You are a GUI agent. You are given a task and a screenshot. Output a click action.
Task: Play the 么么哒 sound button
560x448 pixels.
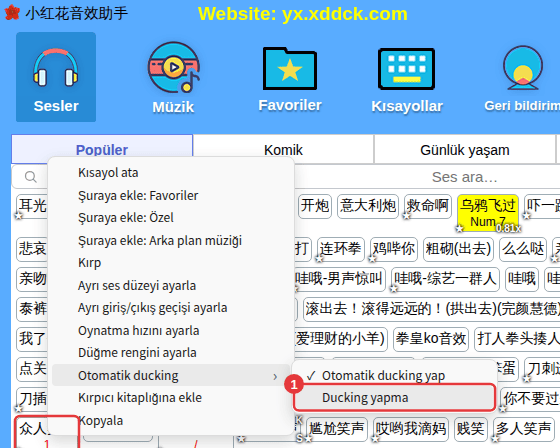pyautogui.click(x=523, y=249)
